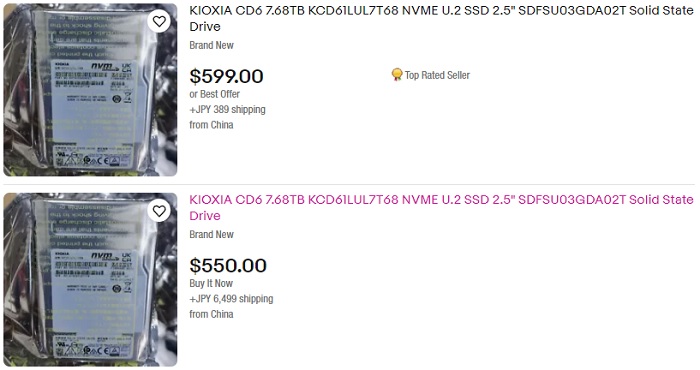Click 'from China' under the $599.00 listing

coord(211,125)
